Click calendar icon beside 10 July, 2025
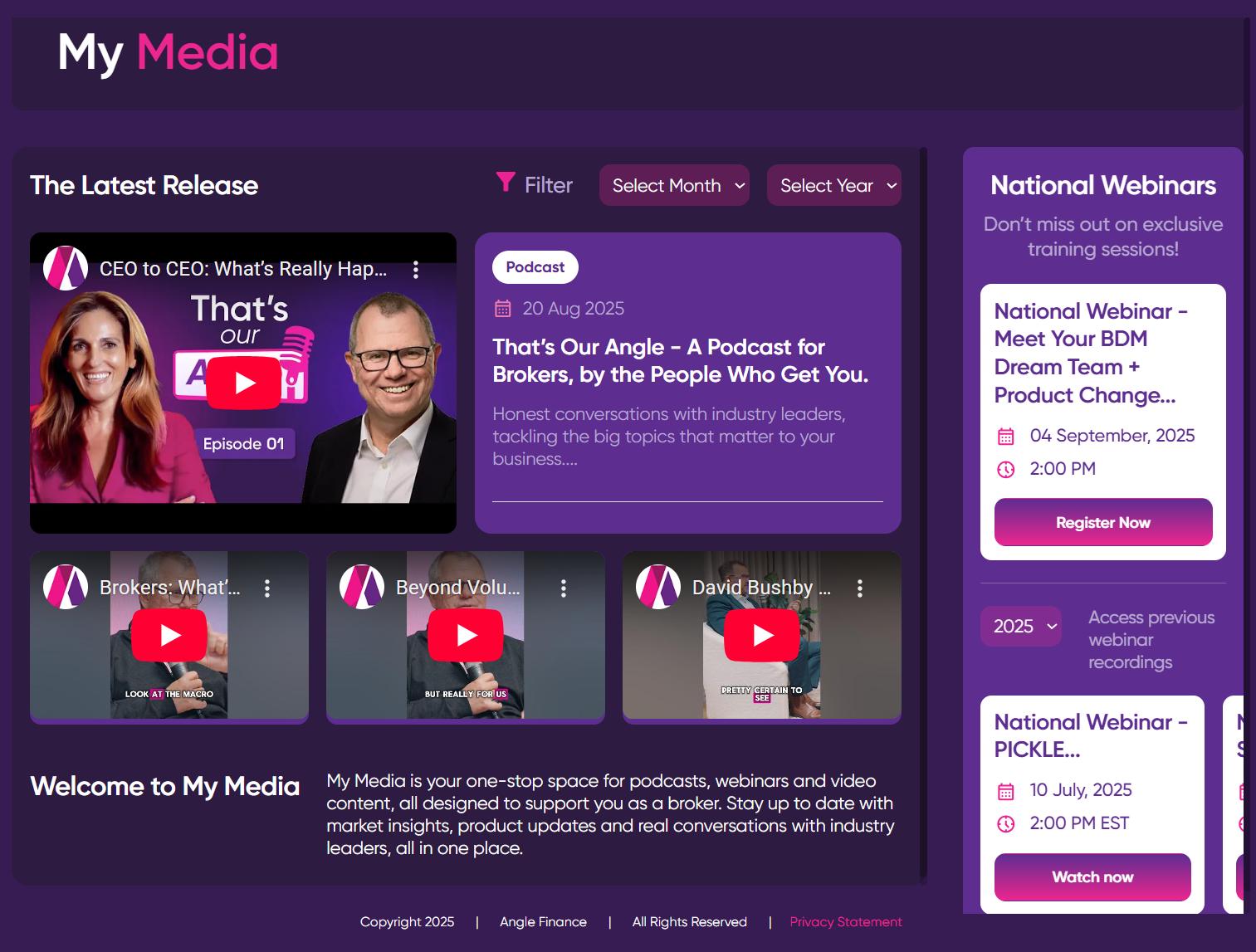The height and width of the screenshot is (952, 1256). click(x=1006, y=791)
